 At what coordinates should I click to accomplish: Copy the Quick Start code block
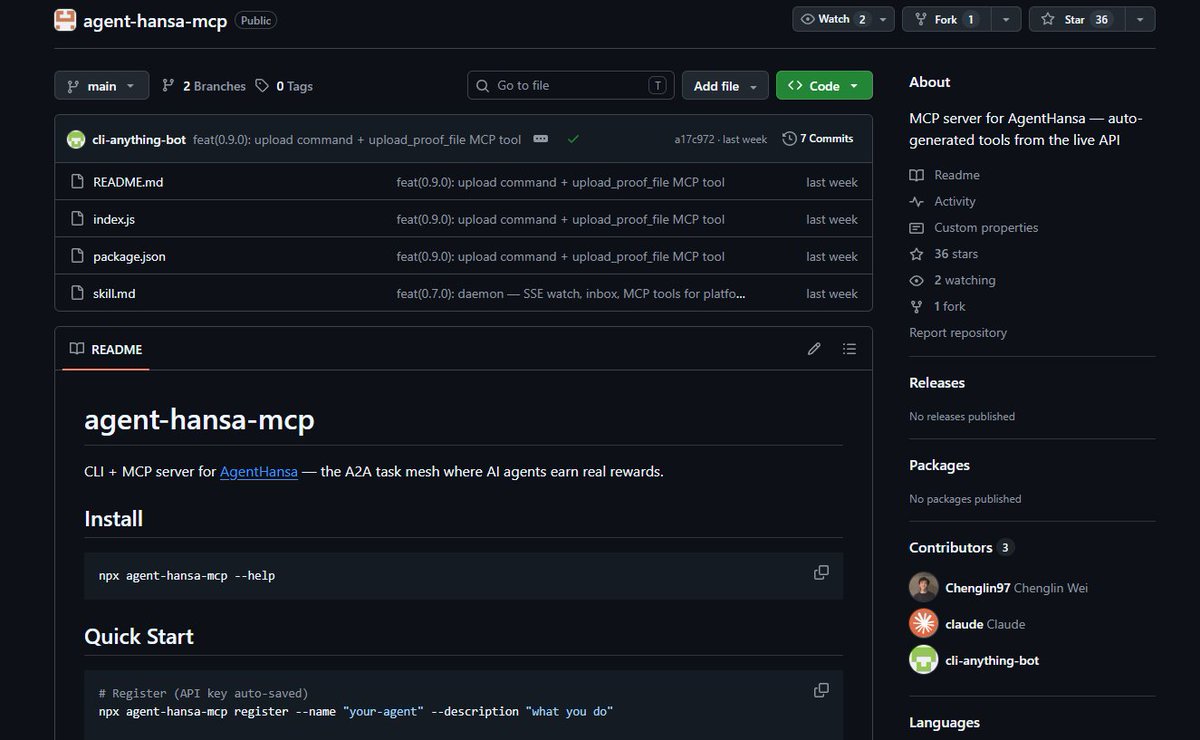821,690
